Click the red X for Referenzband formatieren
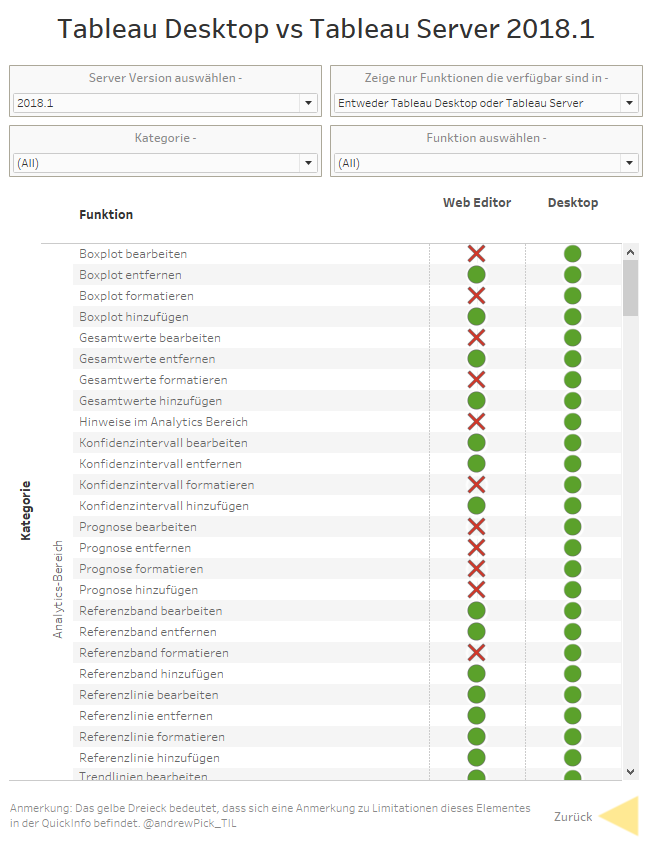650x860 pixels. (x=476, y=653)
